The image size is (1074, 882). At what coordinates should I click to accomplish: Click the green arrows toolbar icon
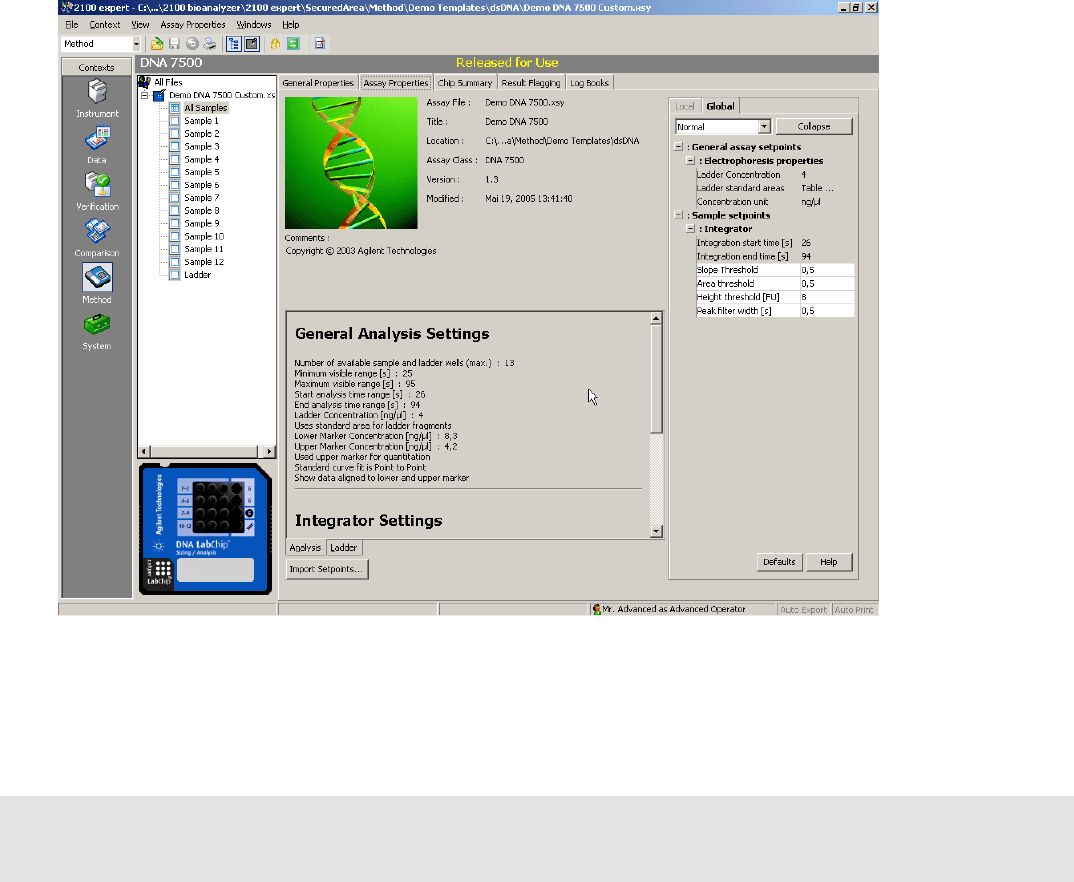[x=293, y=44]
